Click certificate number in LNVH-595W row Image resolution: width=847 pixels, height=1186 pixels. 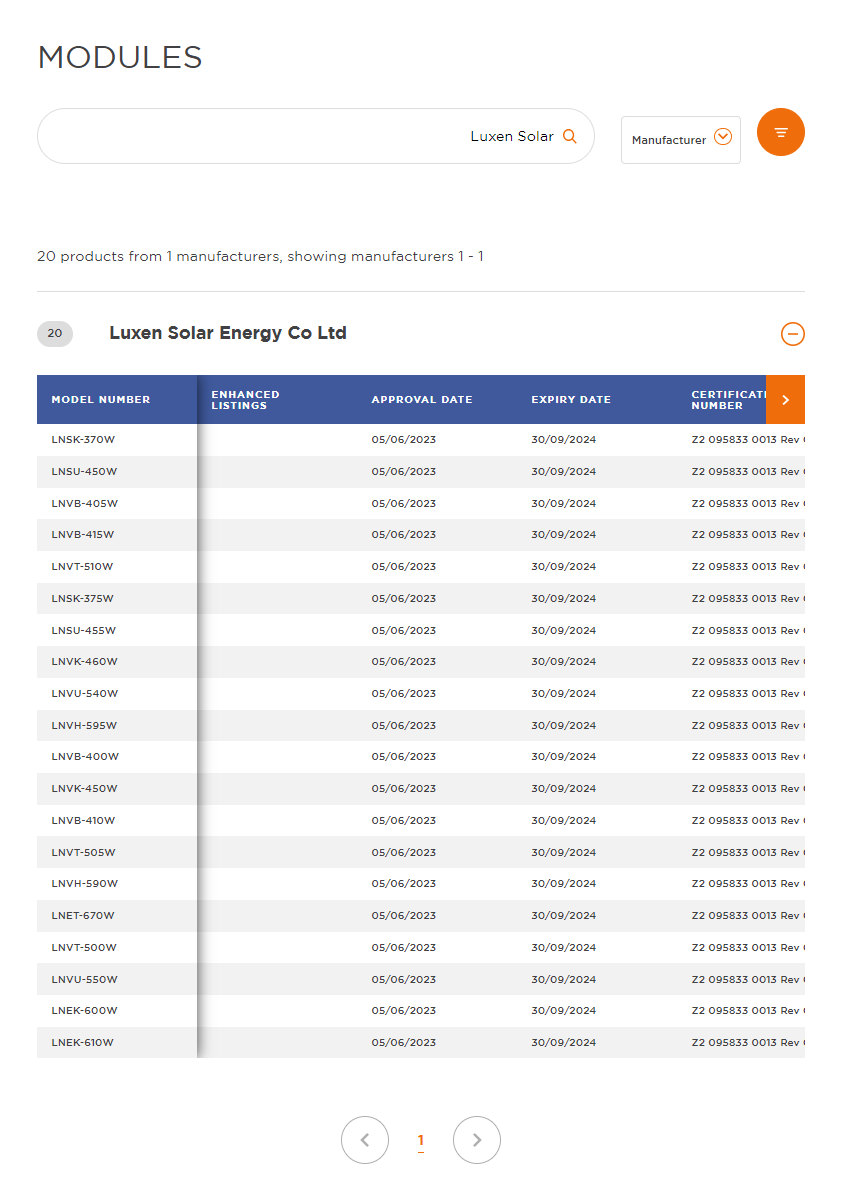point(748,725)
